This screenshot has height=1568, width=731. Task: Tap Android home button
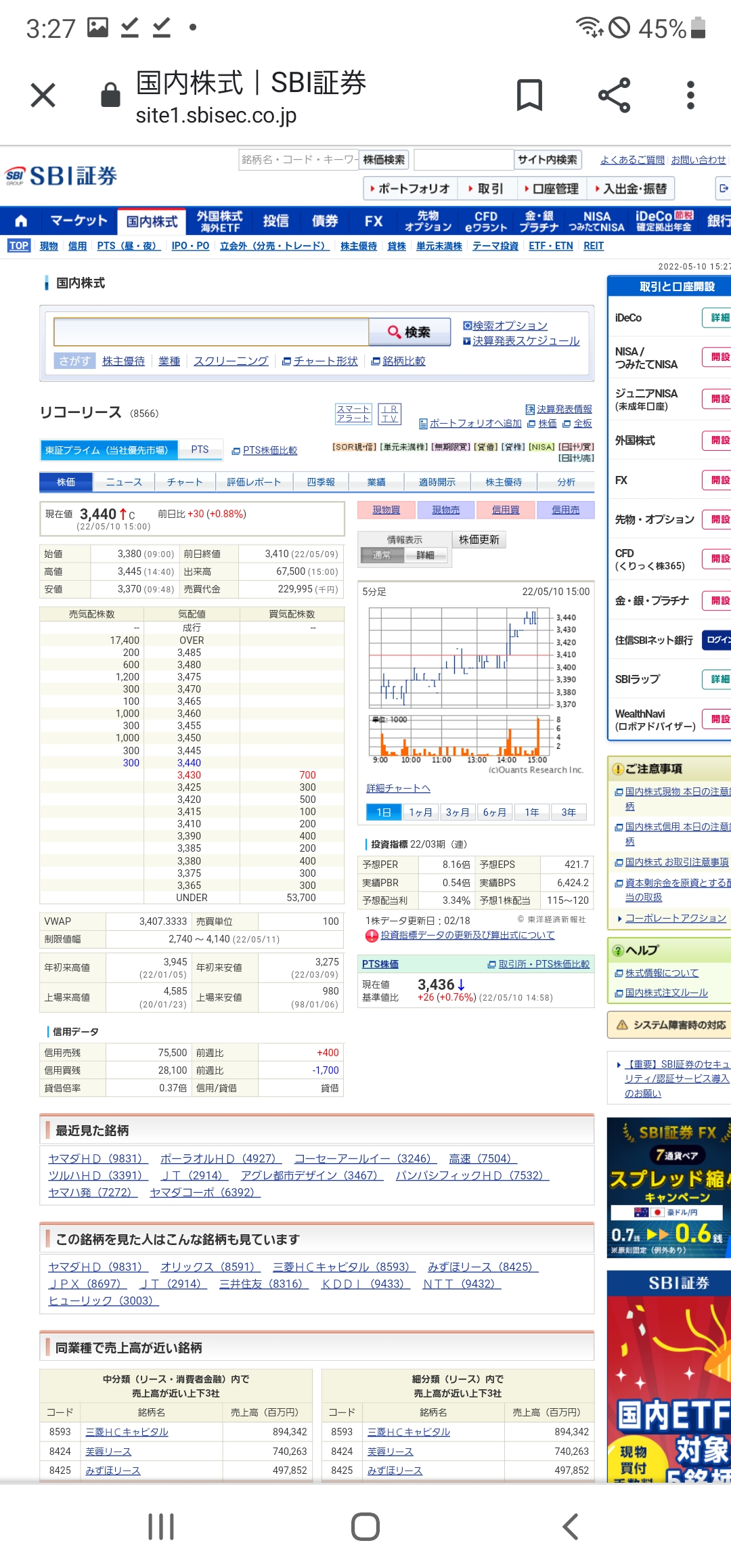click(x=365, y=1527)
